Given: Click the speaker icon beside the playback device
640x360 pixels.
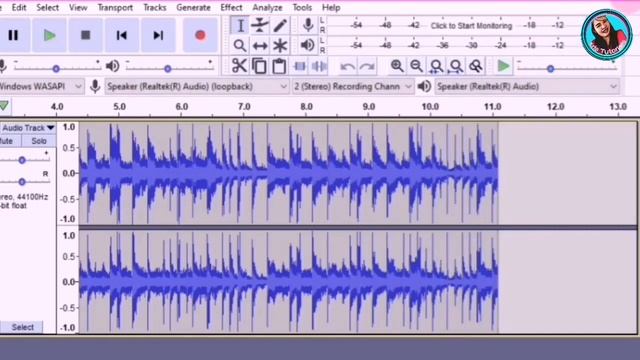Looking at the screenshot, I should [424, 87].
